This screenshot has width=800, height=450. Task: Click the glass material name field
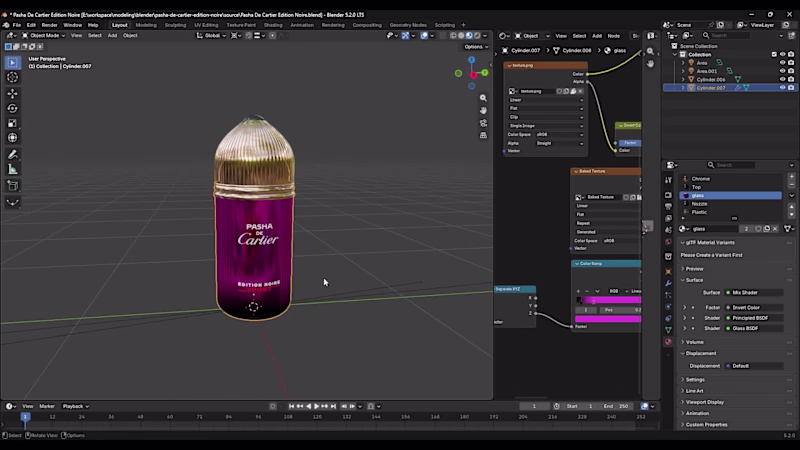[713, 229]
